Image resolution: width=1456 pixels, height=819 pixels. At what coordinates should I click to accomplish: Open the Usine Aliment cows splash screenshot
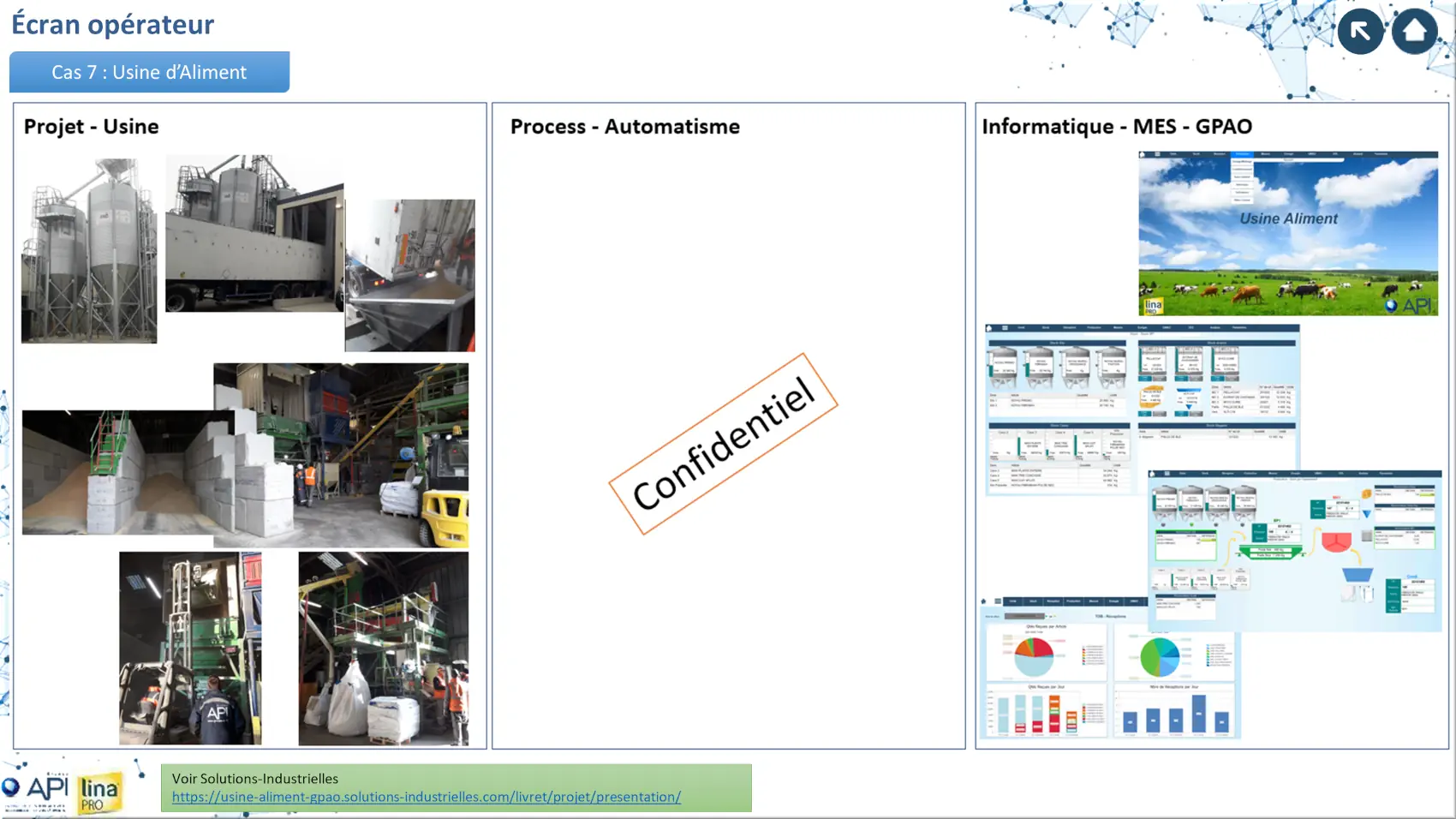click(x=1287, y=233)
